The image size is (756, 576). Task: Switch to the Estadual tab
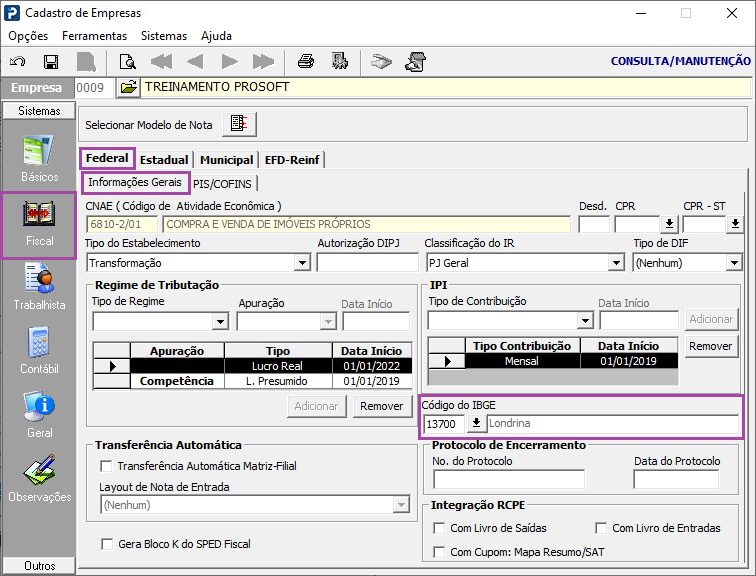coord(164,160)
